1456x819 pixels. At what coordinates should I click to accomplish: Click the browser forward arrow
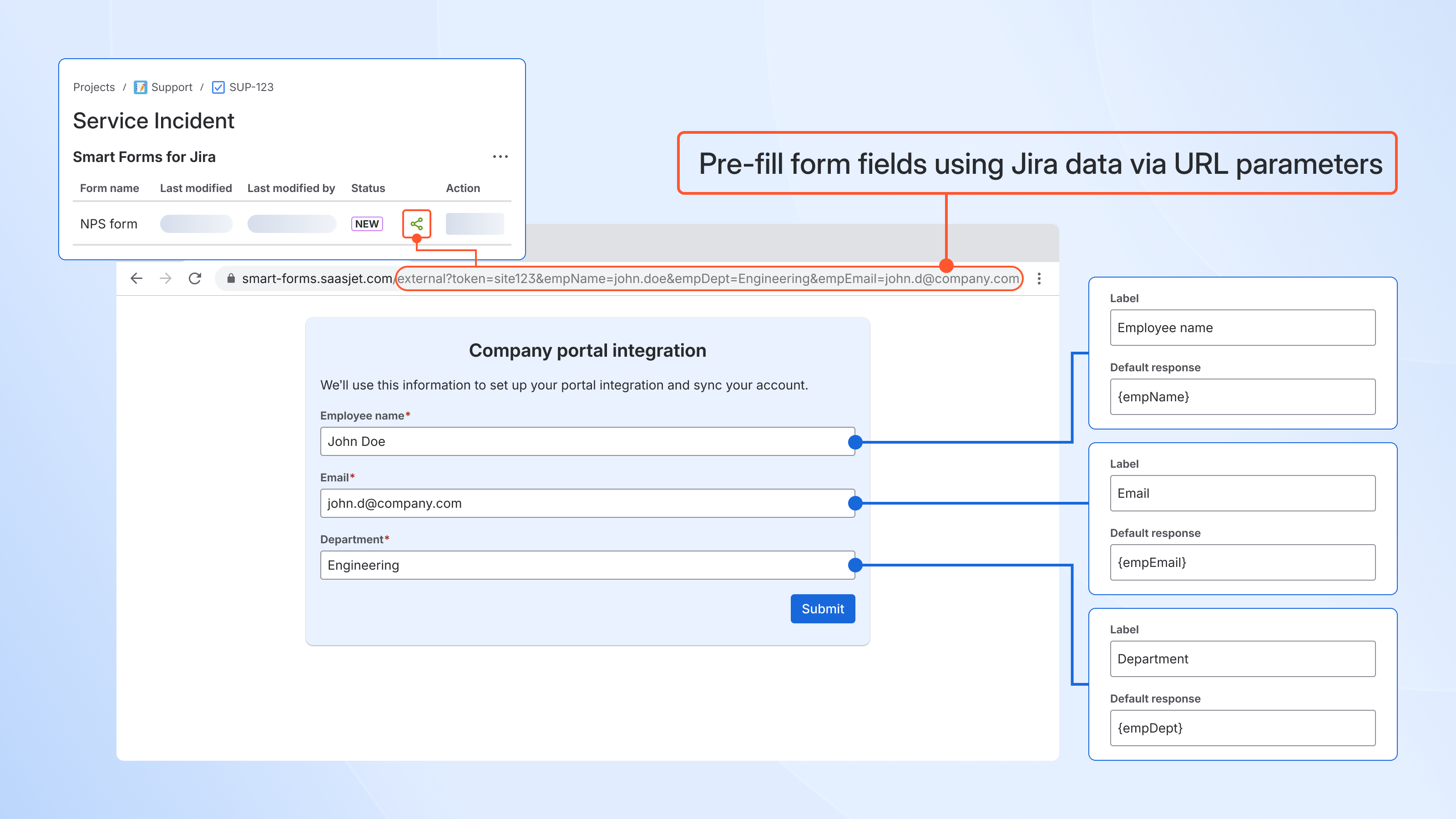(x=166, y=278)
